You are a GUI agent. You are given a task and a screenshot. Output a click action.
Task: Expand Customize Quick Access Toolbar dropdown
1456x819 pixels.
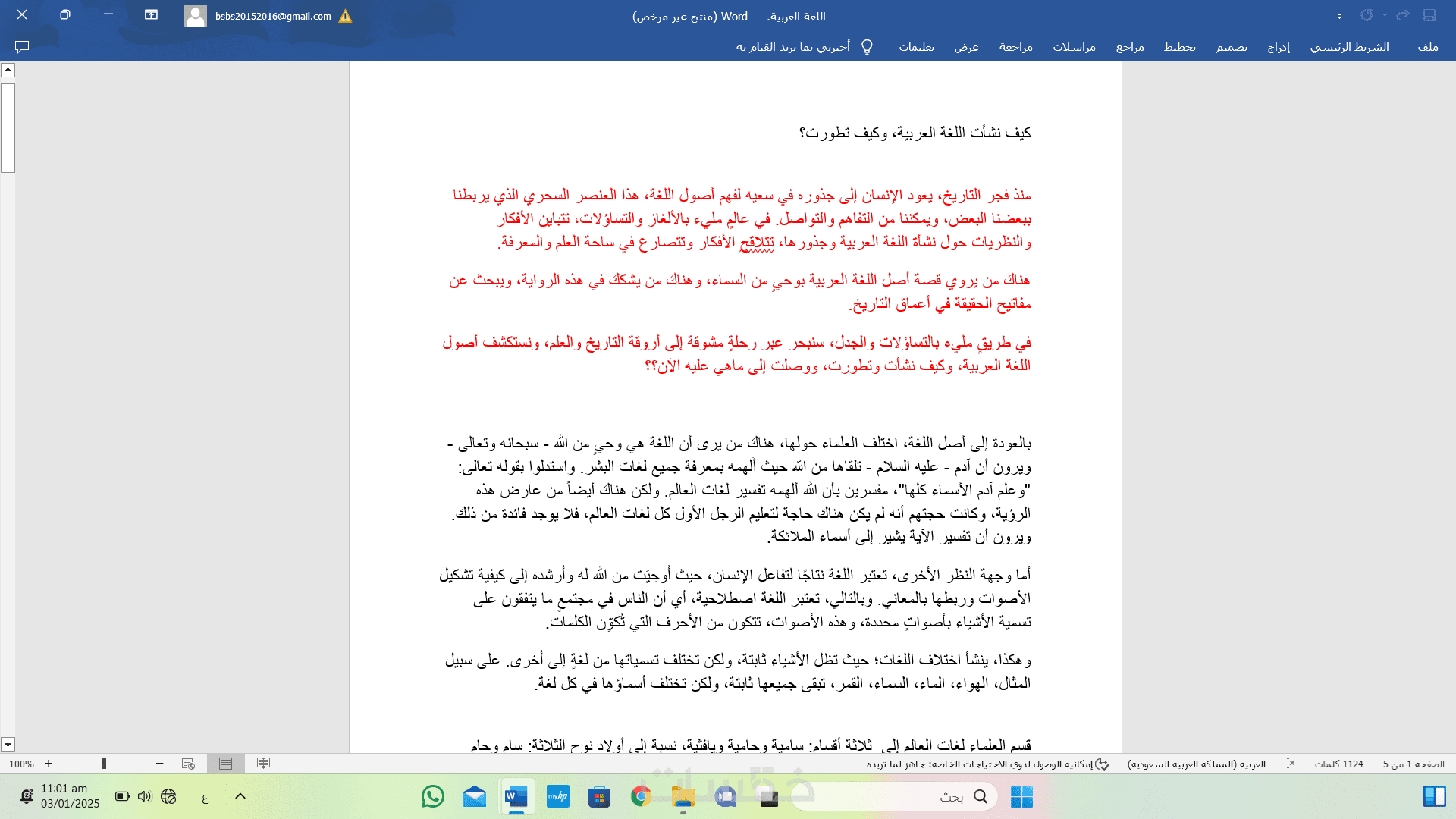[1339, 16]
